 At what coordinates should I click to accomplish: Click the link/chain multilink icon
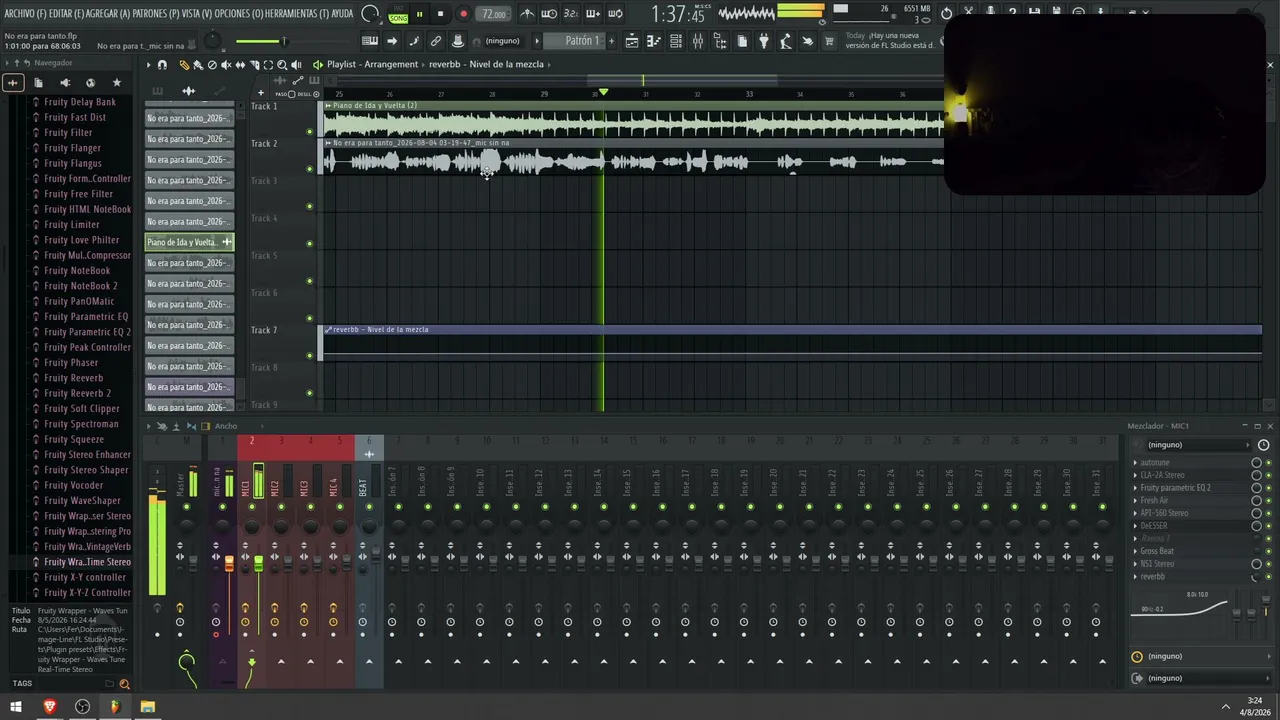pyautogui.click(x=436, y=41)
